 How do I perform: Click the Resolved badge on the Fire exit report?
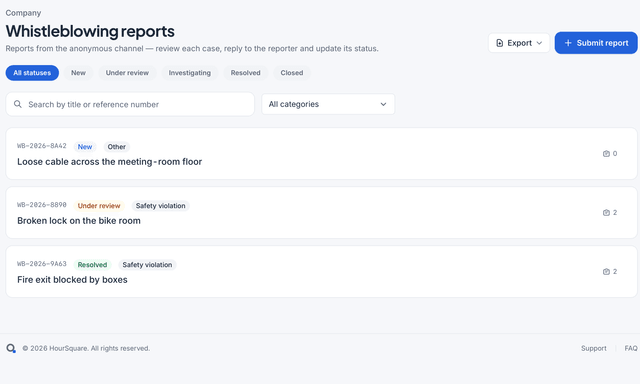[92, 264]
